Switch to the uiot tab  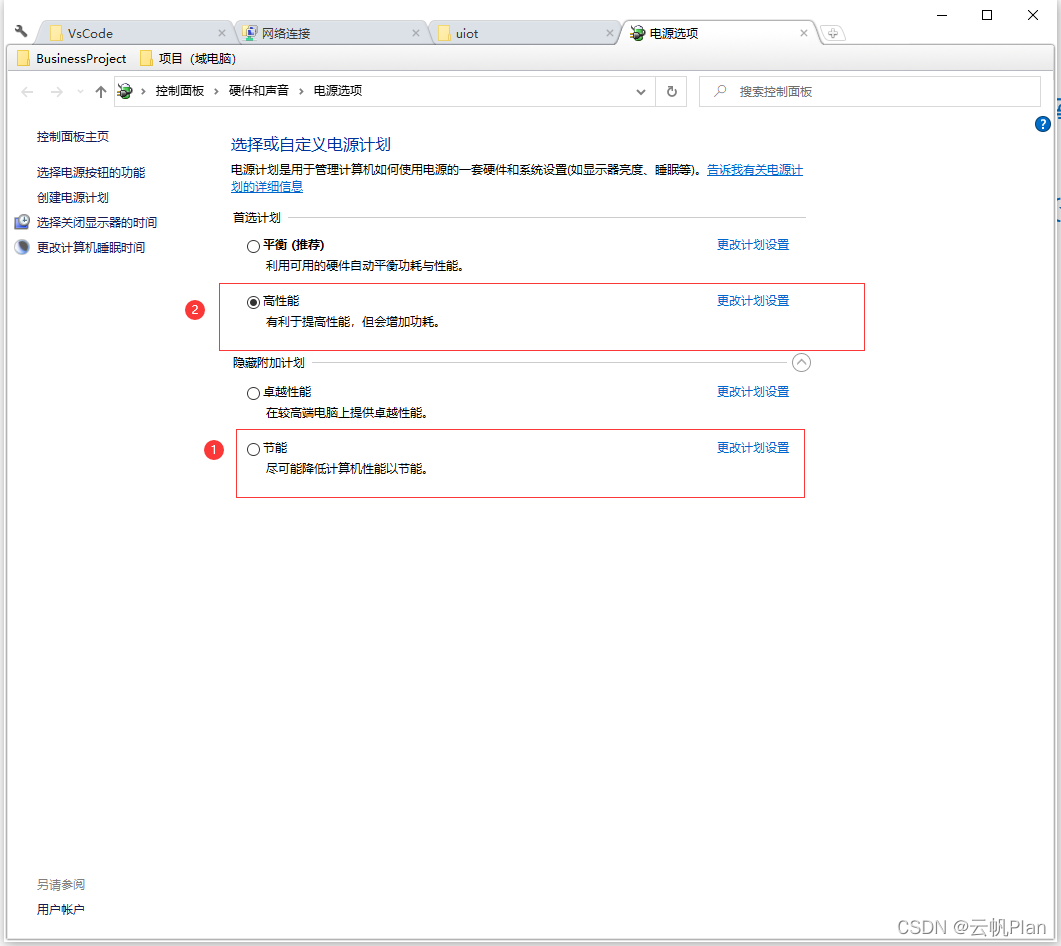click(x=525, y=33)
